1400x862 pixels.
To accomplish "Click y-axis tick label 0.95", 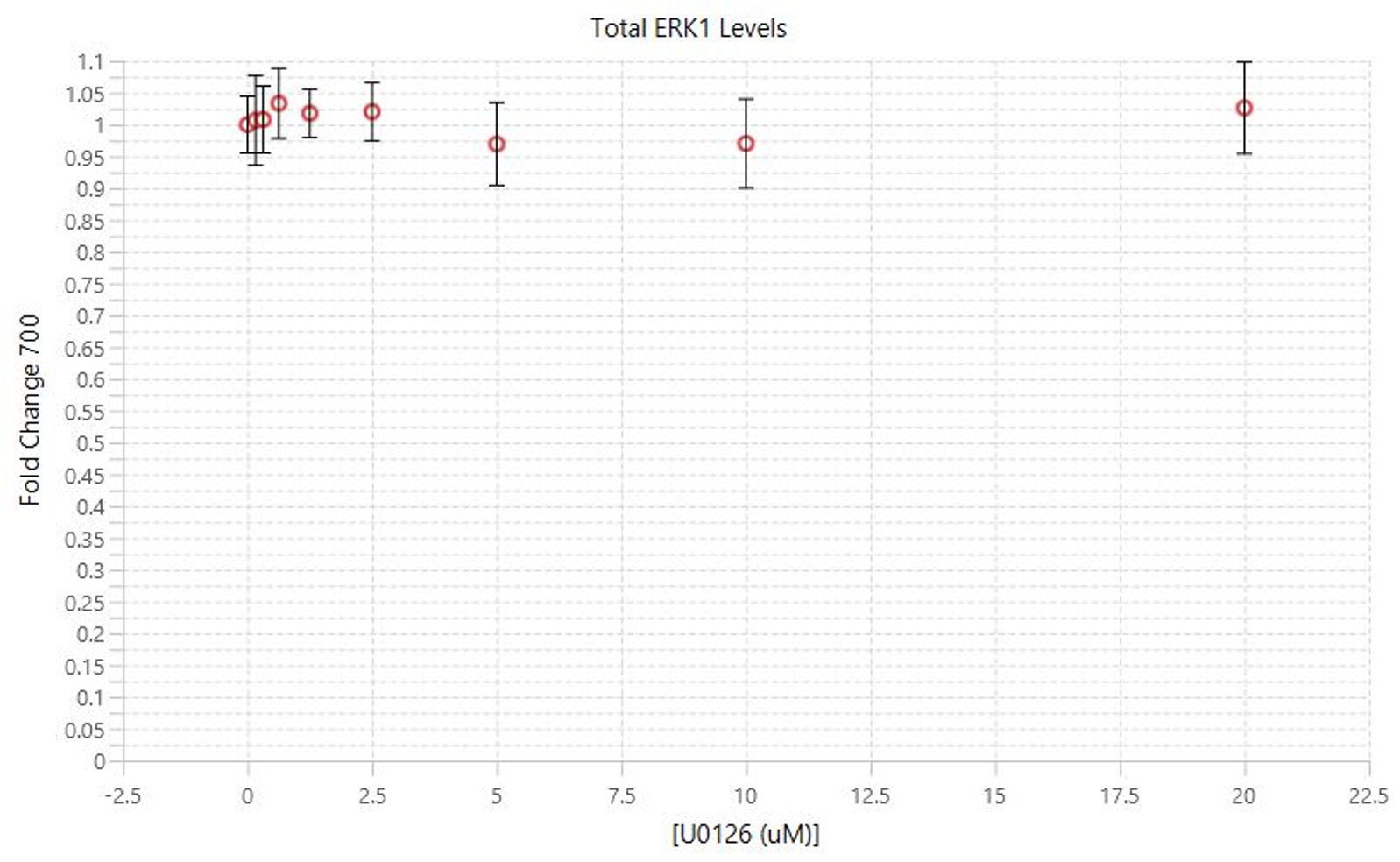I will (84, 158).
